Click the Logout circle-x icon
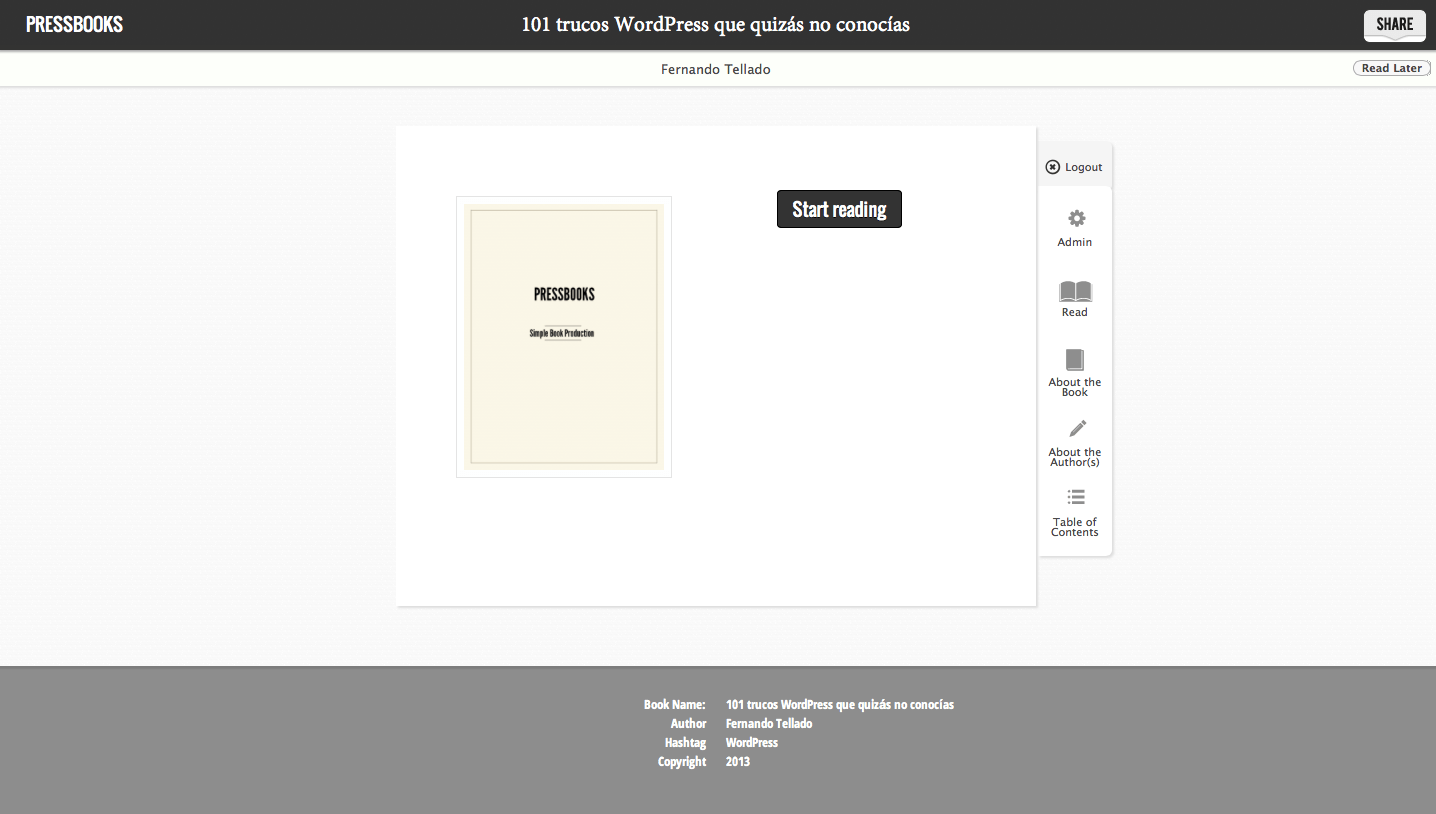1436x814 pixels. click(1052, 167)
